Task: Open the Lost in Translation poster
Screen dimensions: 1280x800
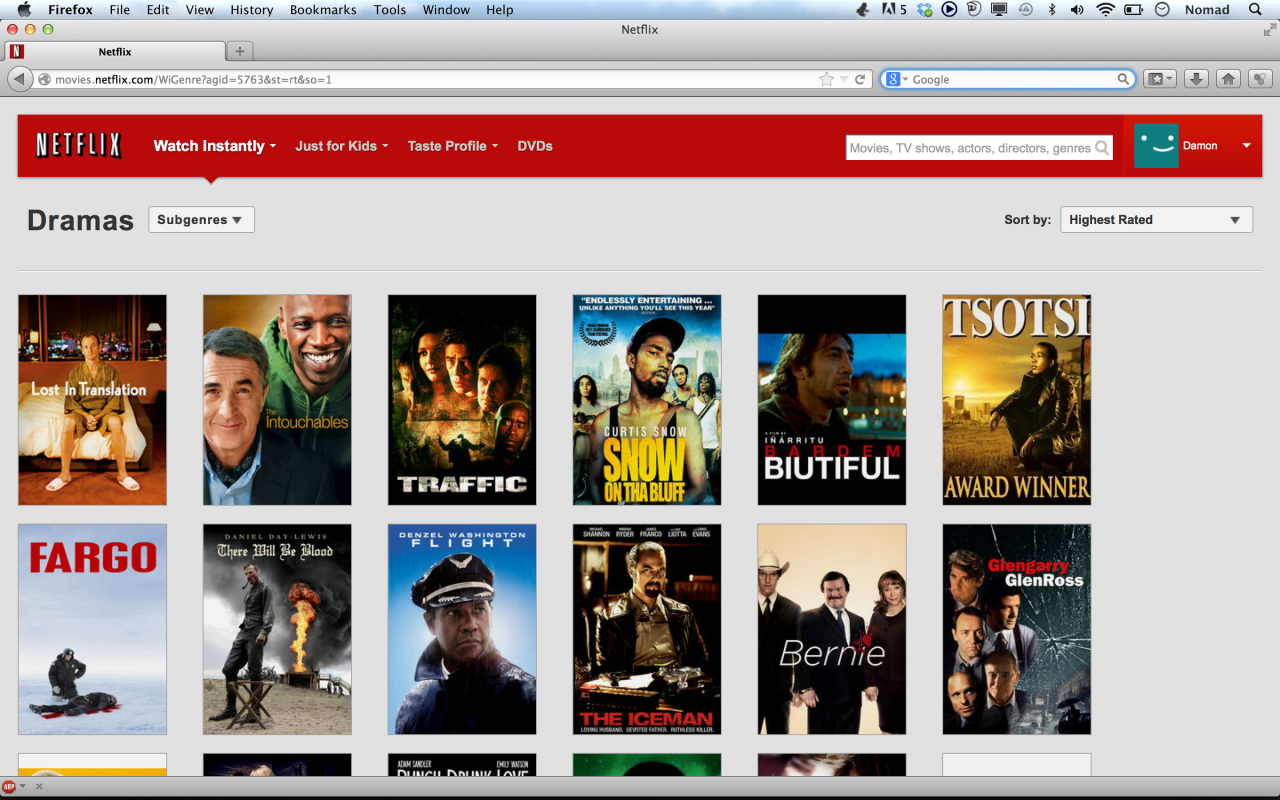Action: 92,400
